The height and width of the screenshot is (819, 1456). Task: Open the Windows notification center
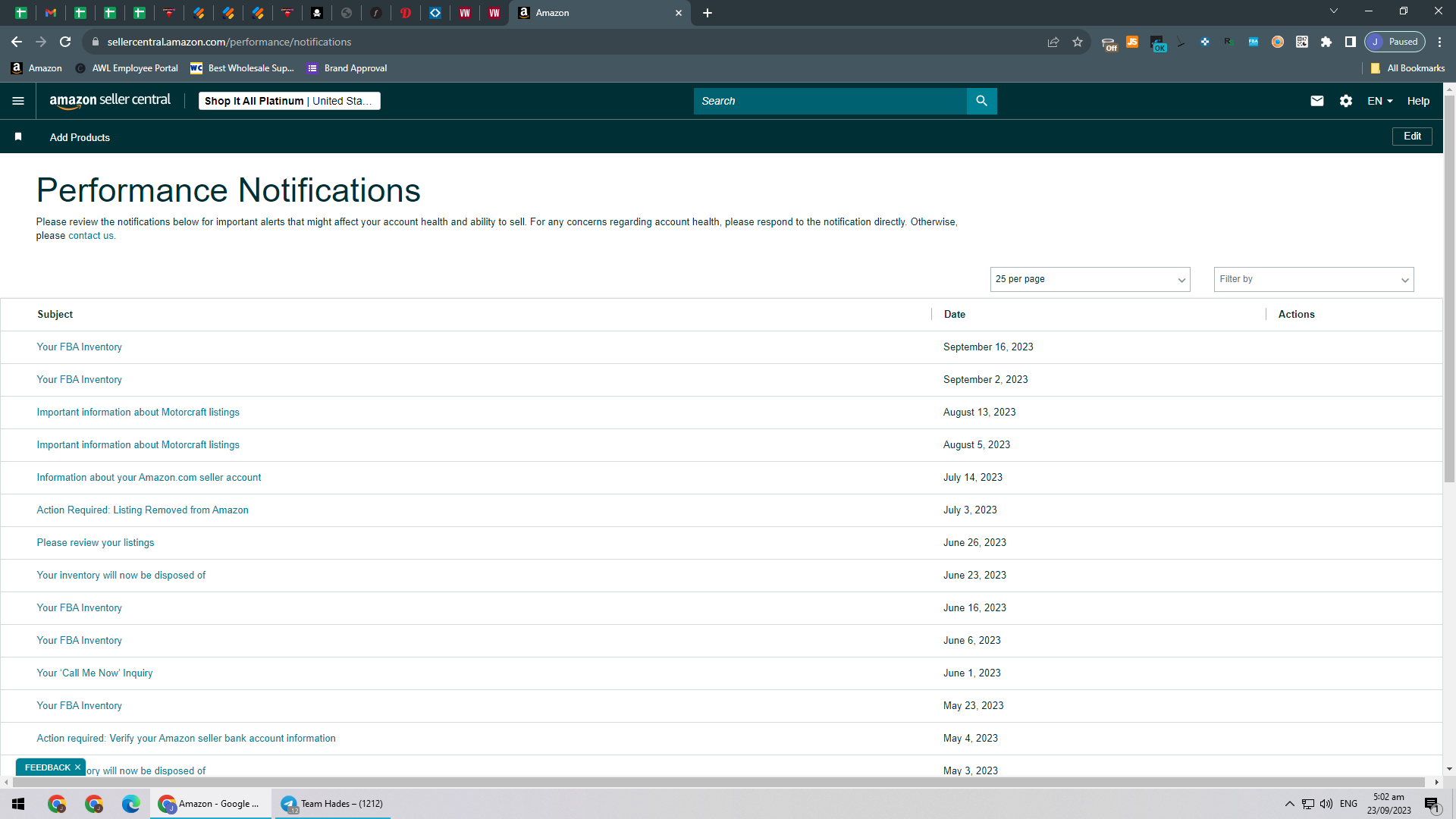coord(1432,804)
